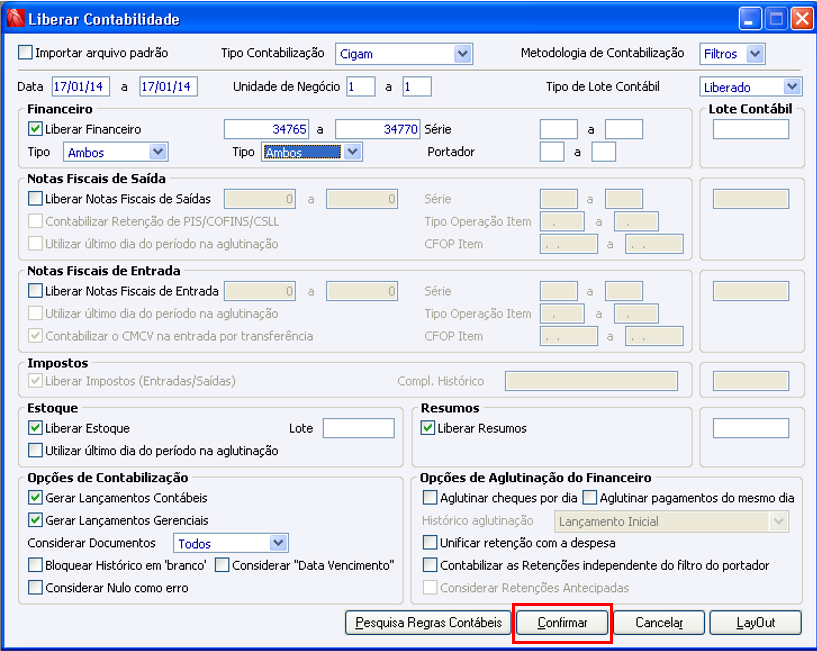Click the start Data field 17/01/14
The width and height of the screenshot is (817, 651).
point(81,87)
